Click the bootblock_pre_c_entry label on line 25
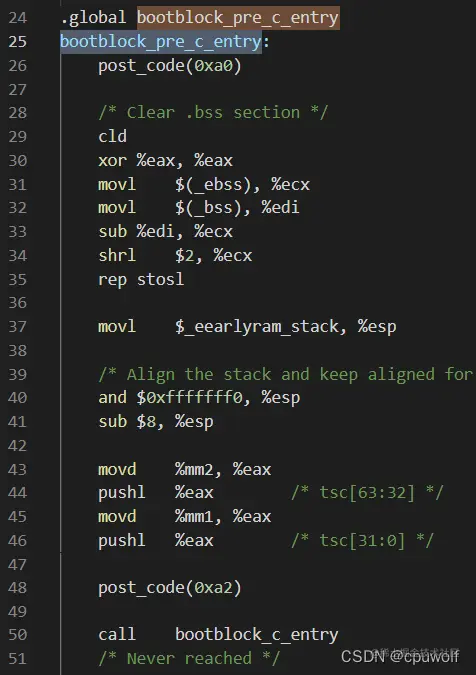The height and width of the screenshot is (675, 476). coord(161,42)
